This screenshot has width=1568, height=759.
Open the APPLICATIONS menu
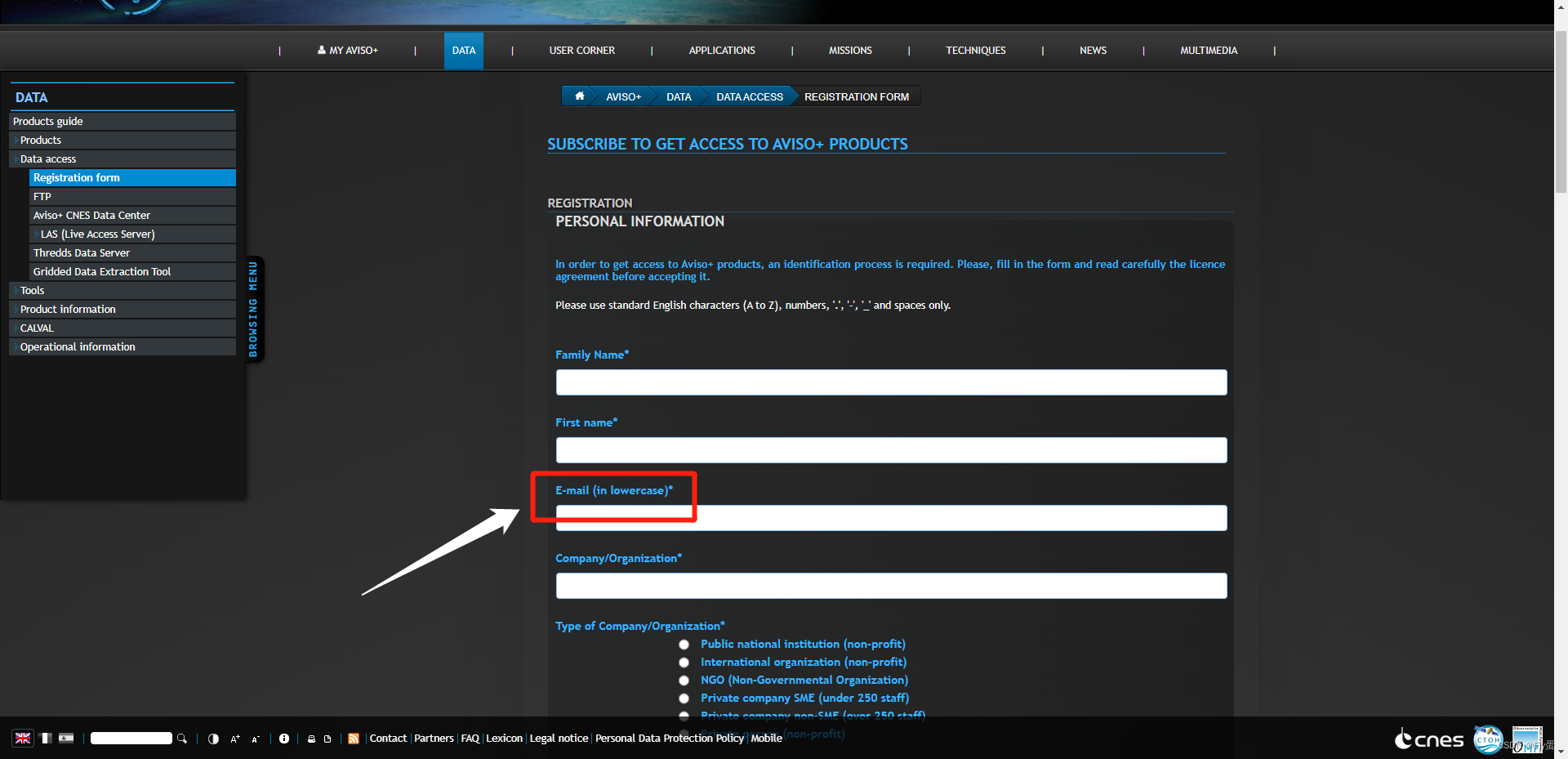pos(722,51)
